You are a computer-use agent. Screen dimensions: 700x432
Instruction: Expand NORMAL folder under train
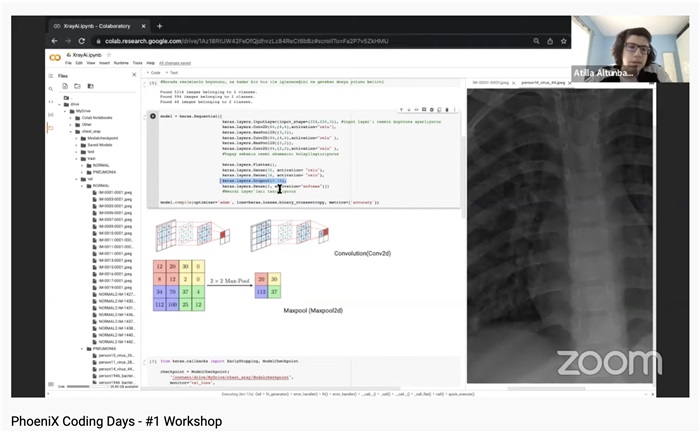click(x=83, y=166)
